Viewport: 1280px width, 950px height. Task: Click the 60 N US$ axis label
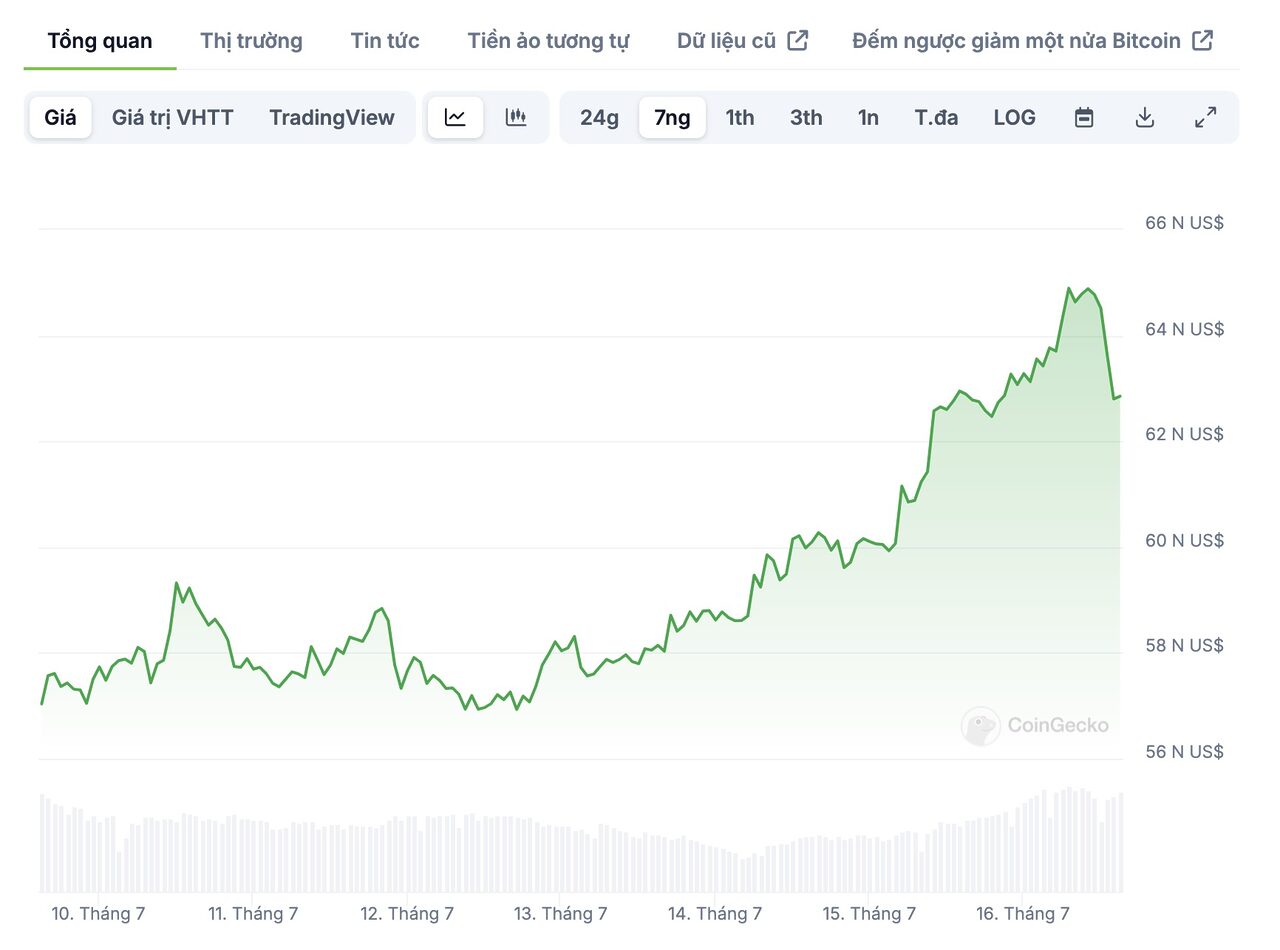(1184, 540)
